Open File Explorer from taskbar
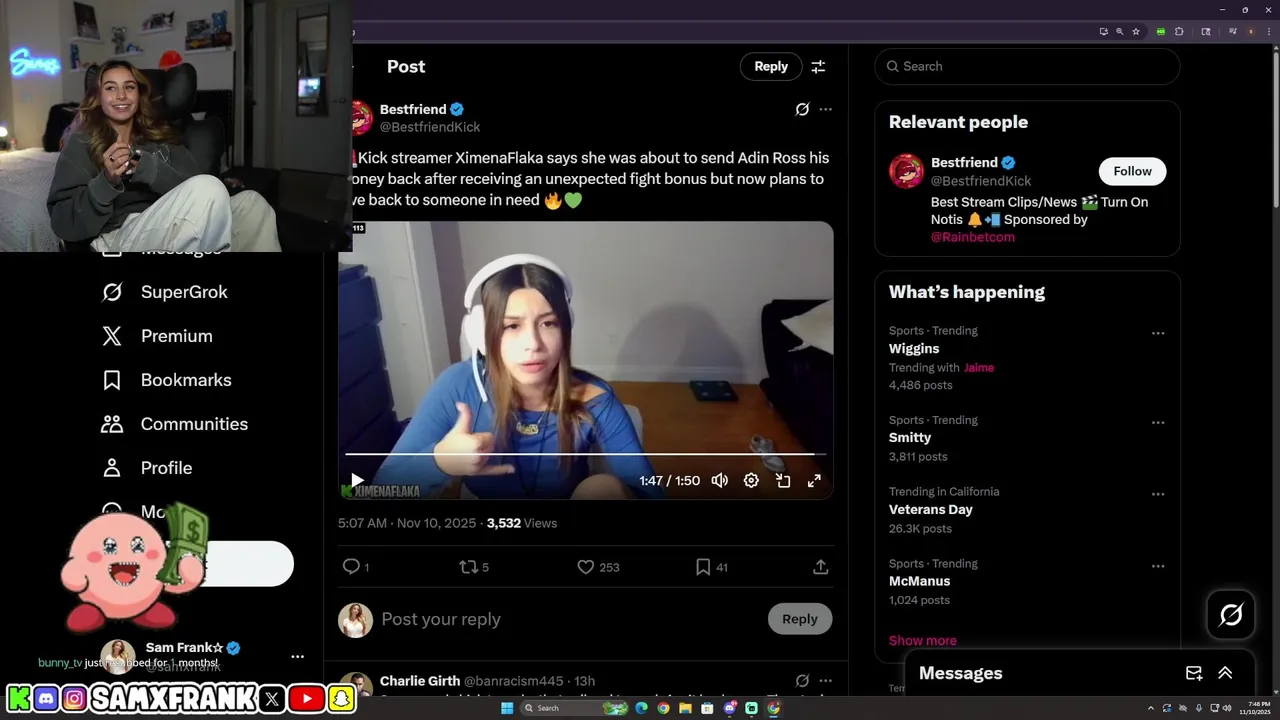The height and width of the screenshot is (720, 1280). (685, 708)
